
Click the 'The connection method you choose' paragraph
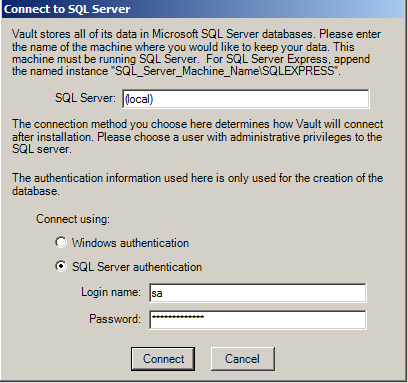click(x=197, y=136)
